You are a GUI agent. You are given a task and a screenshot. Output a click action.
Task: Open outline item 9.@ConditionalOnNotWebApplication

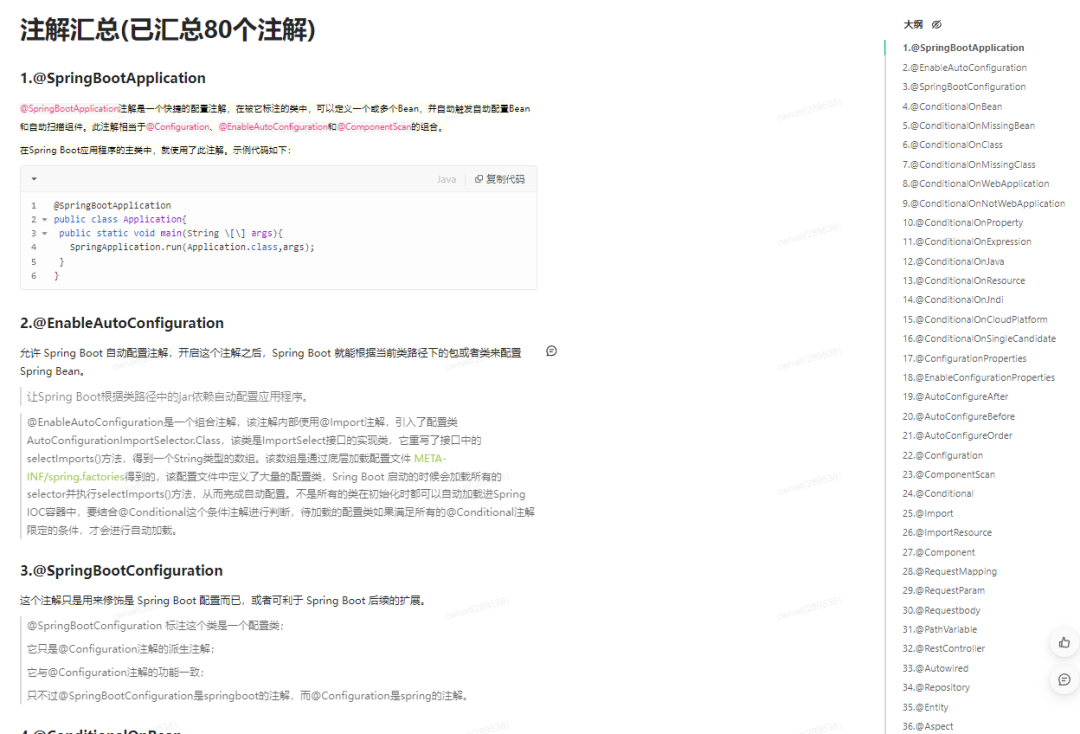tap(984, 204)
